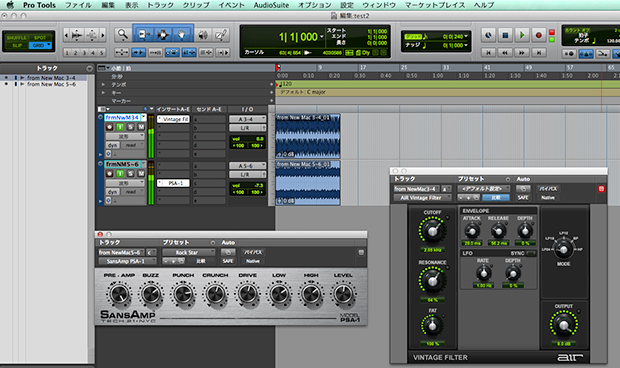Open the トラック menu
This screenshot has height=368, width=620.
160,5
